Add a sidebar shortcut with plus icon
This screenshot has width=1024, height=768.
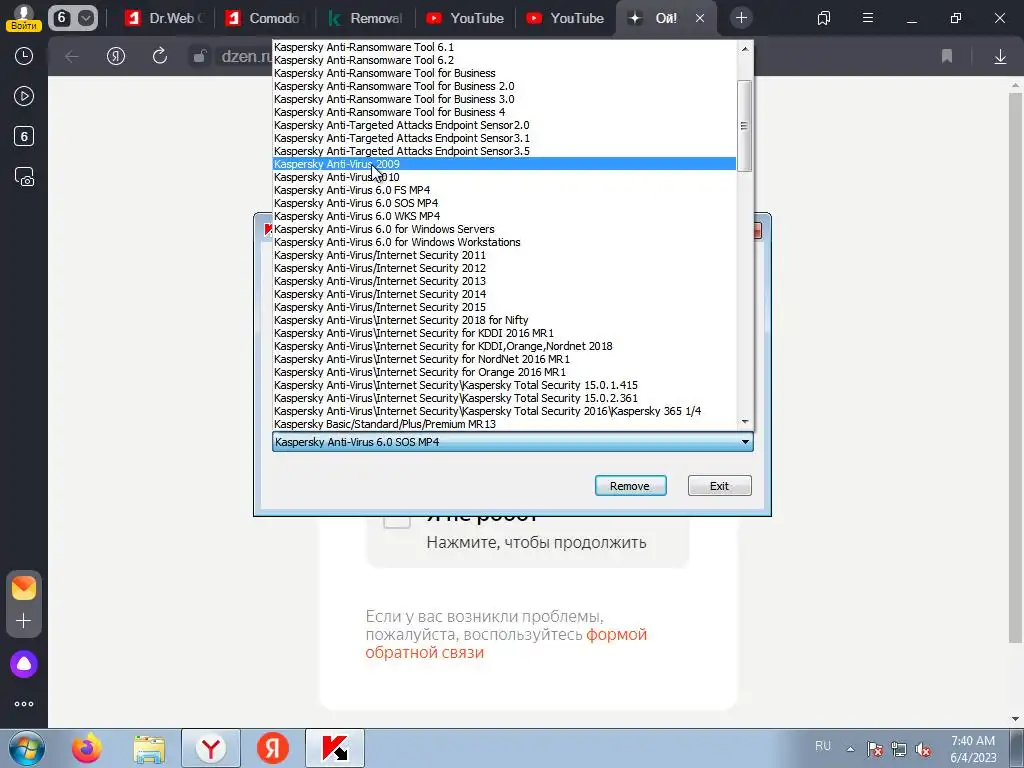pos(24,620)
